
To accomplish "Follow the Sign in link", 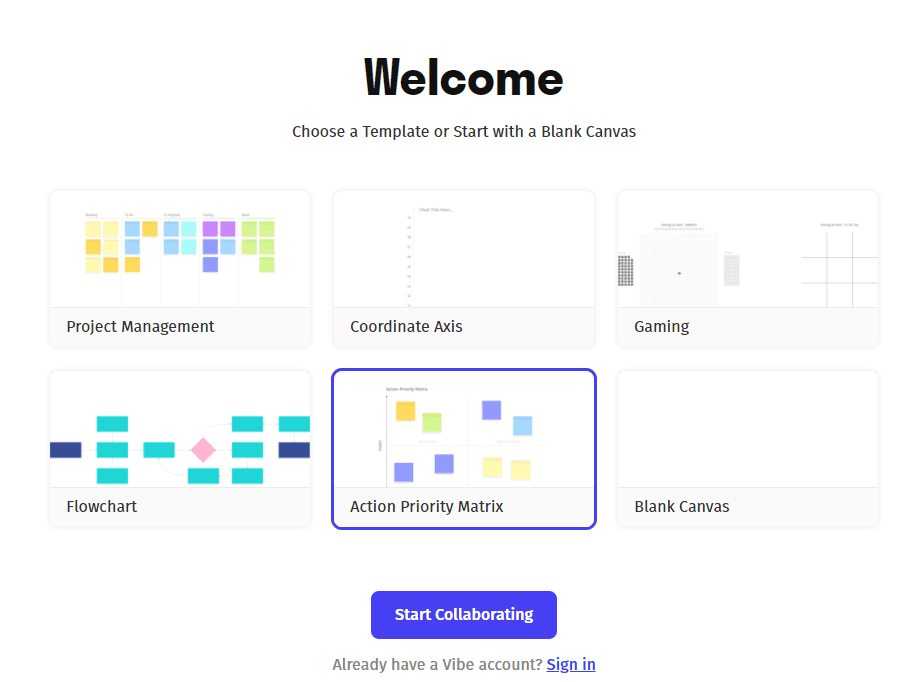I will point(571,665).
